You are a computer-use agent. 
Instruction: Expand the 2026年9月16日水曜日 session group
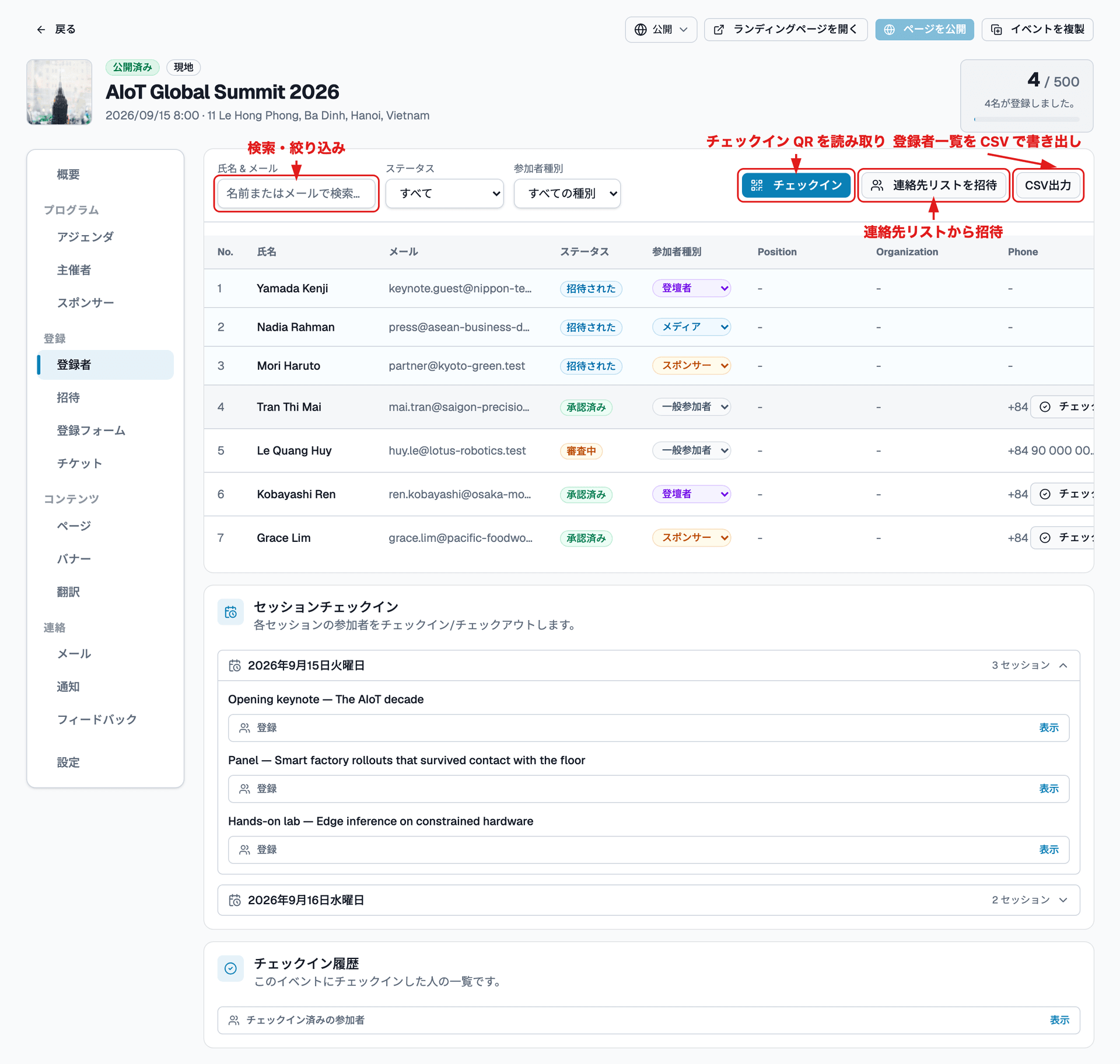[x=649, y=900]
